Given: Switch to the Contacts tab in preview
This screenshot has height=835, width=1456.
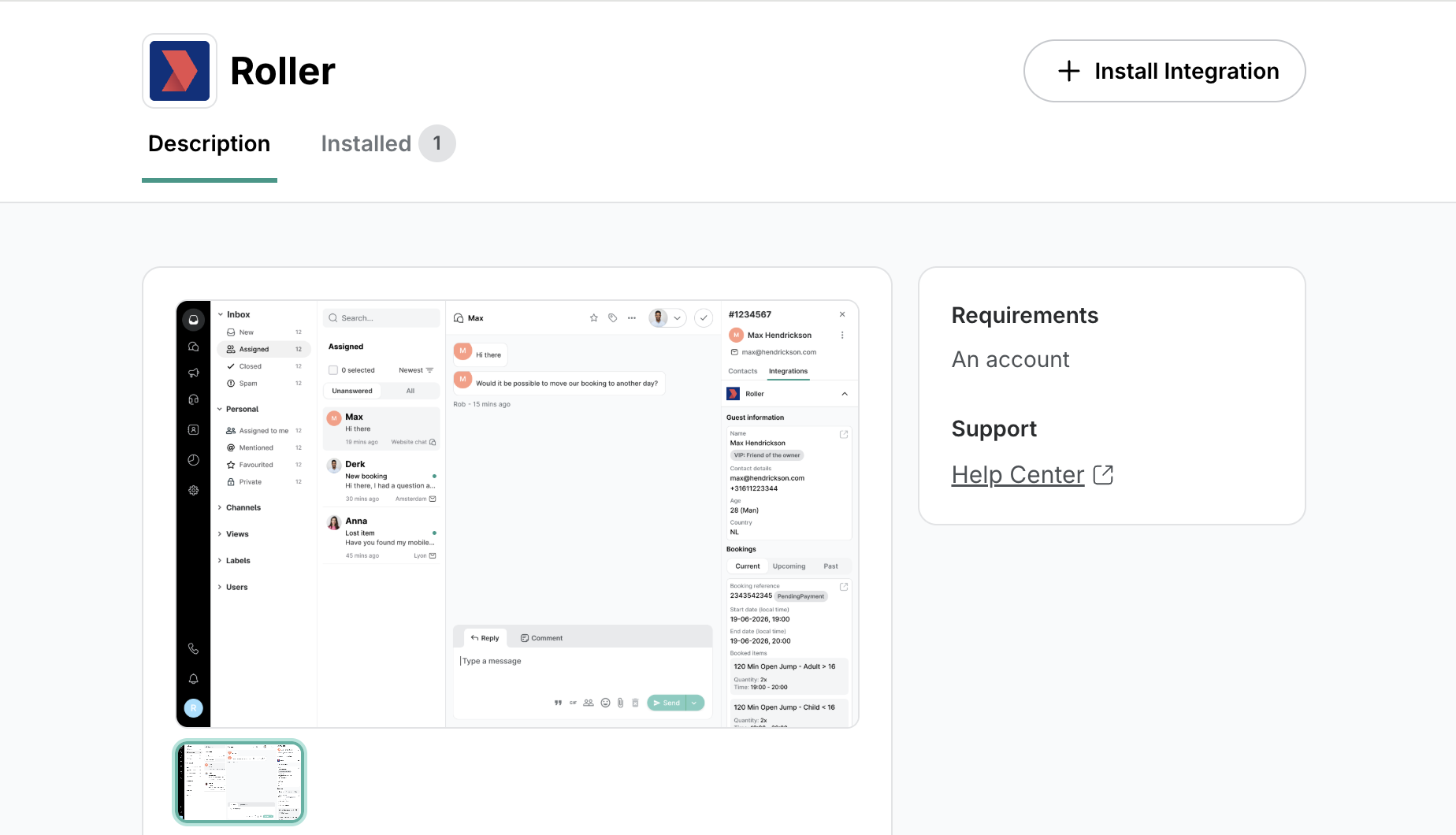Looking at the screenshot, I should click(743, 371).
